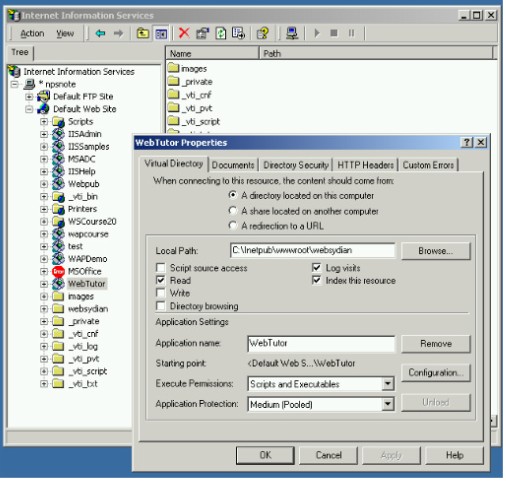
Task: Open the Application Protection dropdown
Action: [x=387, y=404]
